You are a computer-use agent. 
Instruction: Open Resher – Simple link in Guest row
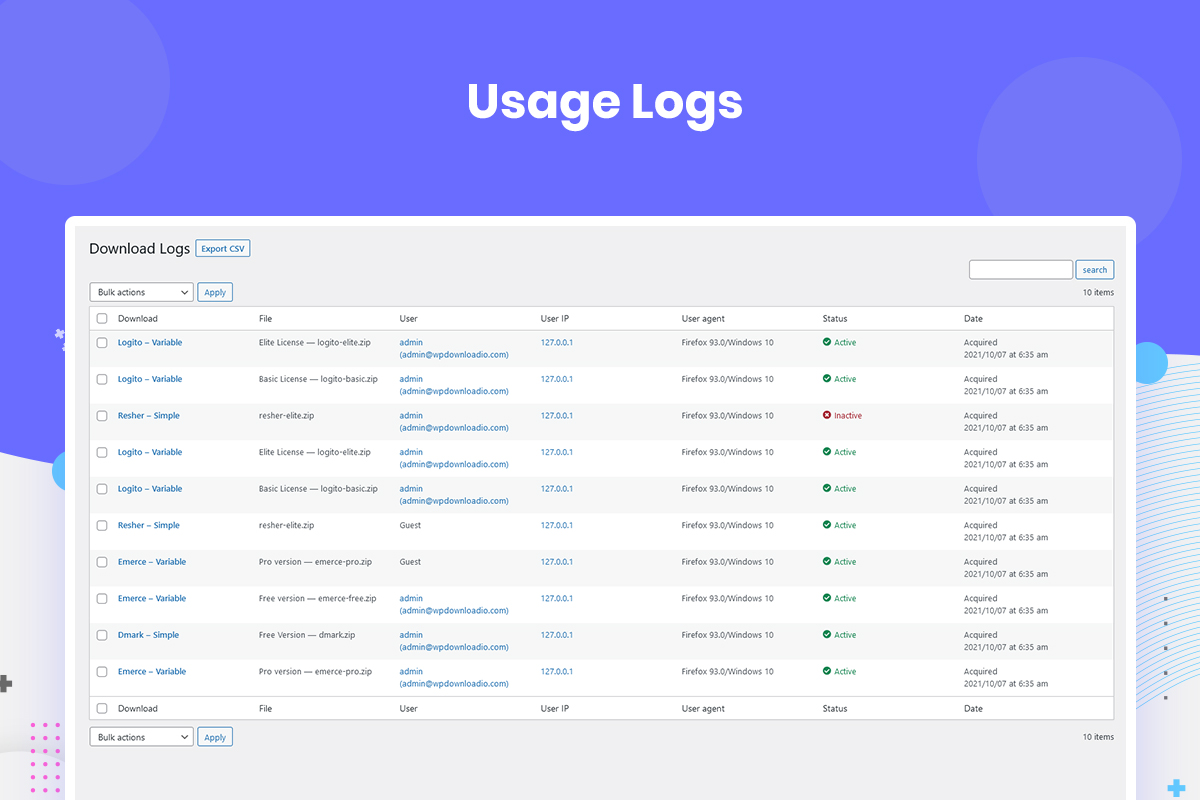point(149,525)
